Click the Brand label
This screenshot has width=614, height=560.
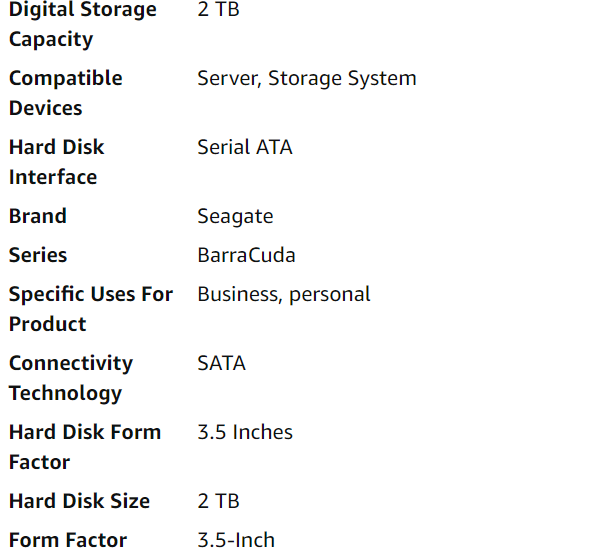38,216
